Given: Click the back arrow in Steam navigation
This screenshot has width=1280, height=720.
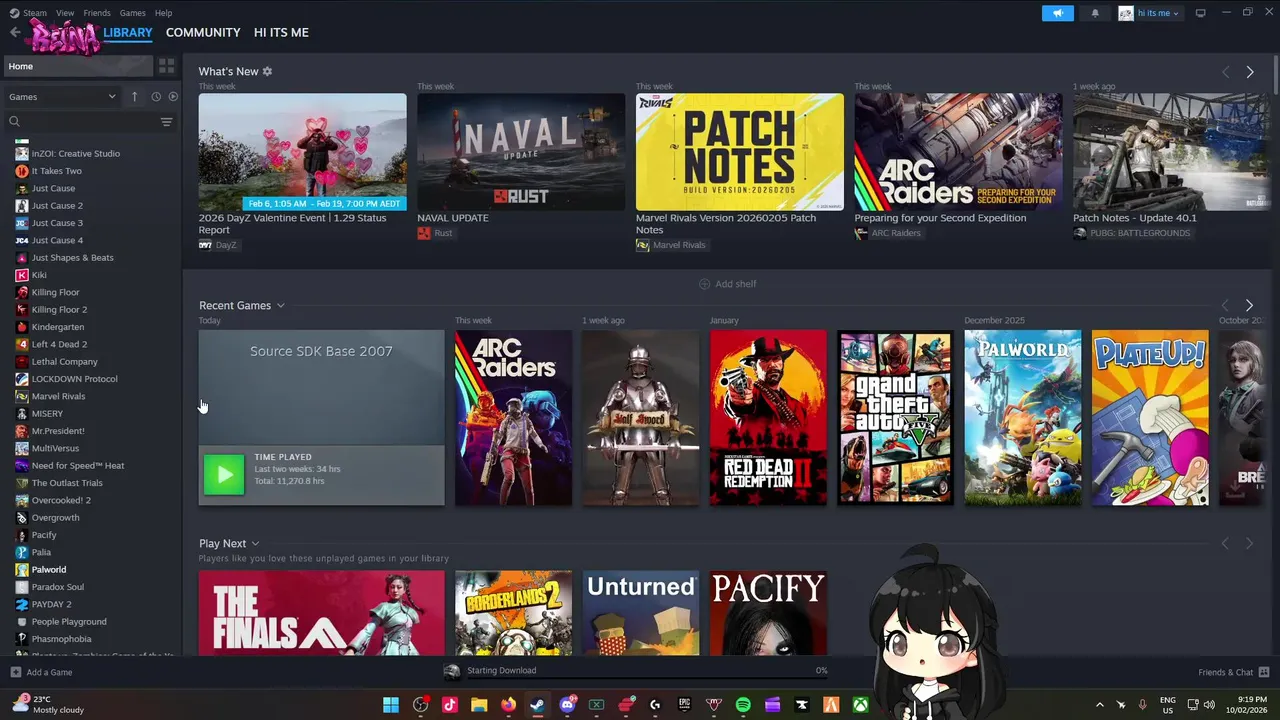Looking at the screenshot, I should 15,32.
